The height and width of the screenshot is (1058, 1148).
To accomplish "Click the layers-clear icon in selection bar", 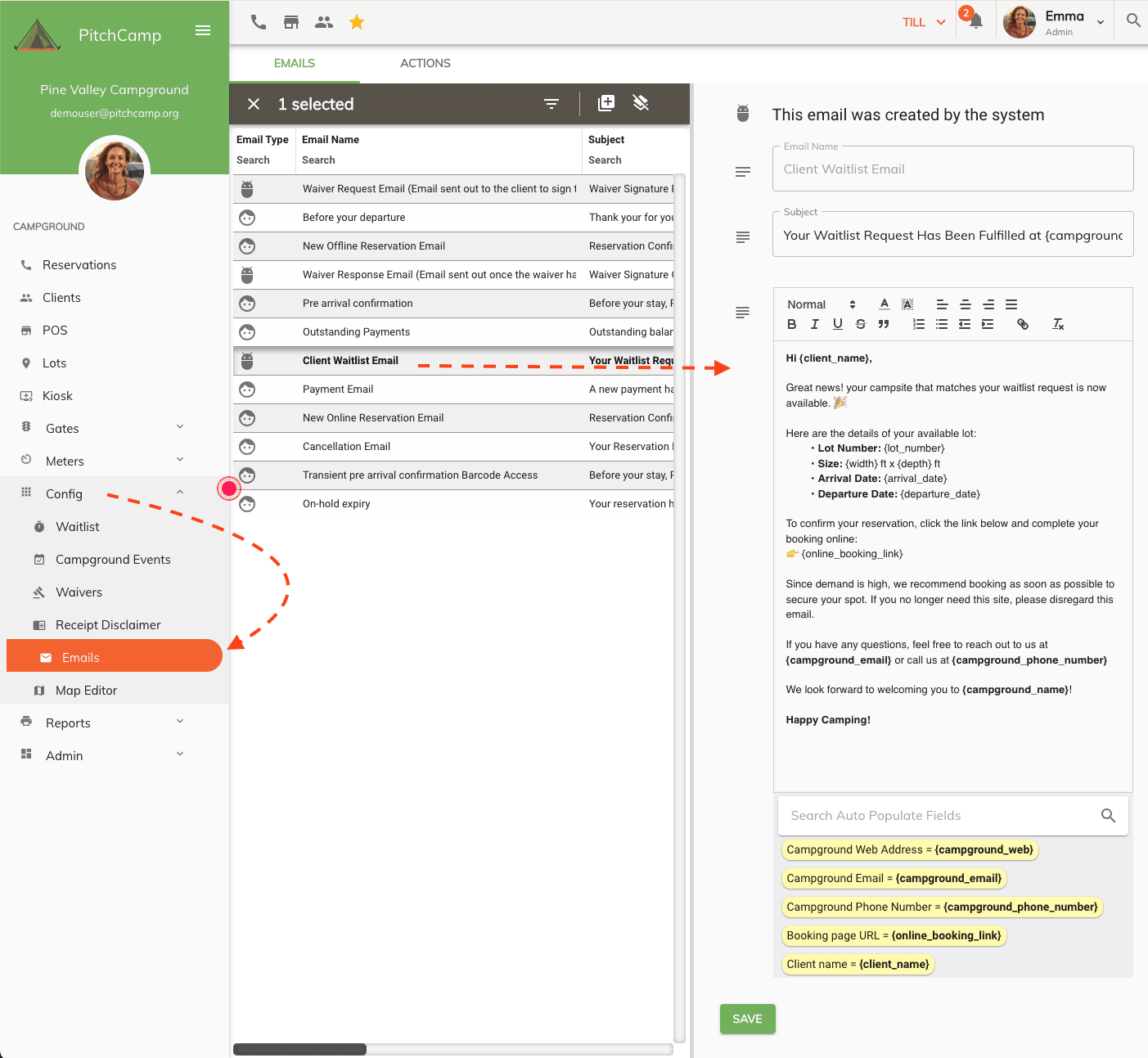I will (x=641, y=102).
